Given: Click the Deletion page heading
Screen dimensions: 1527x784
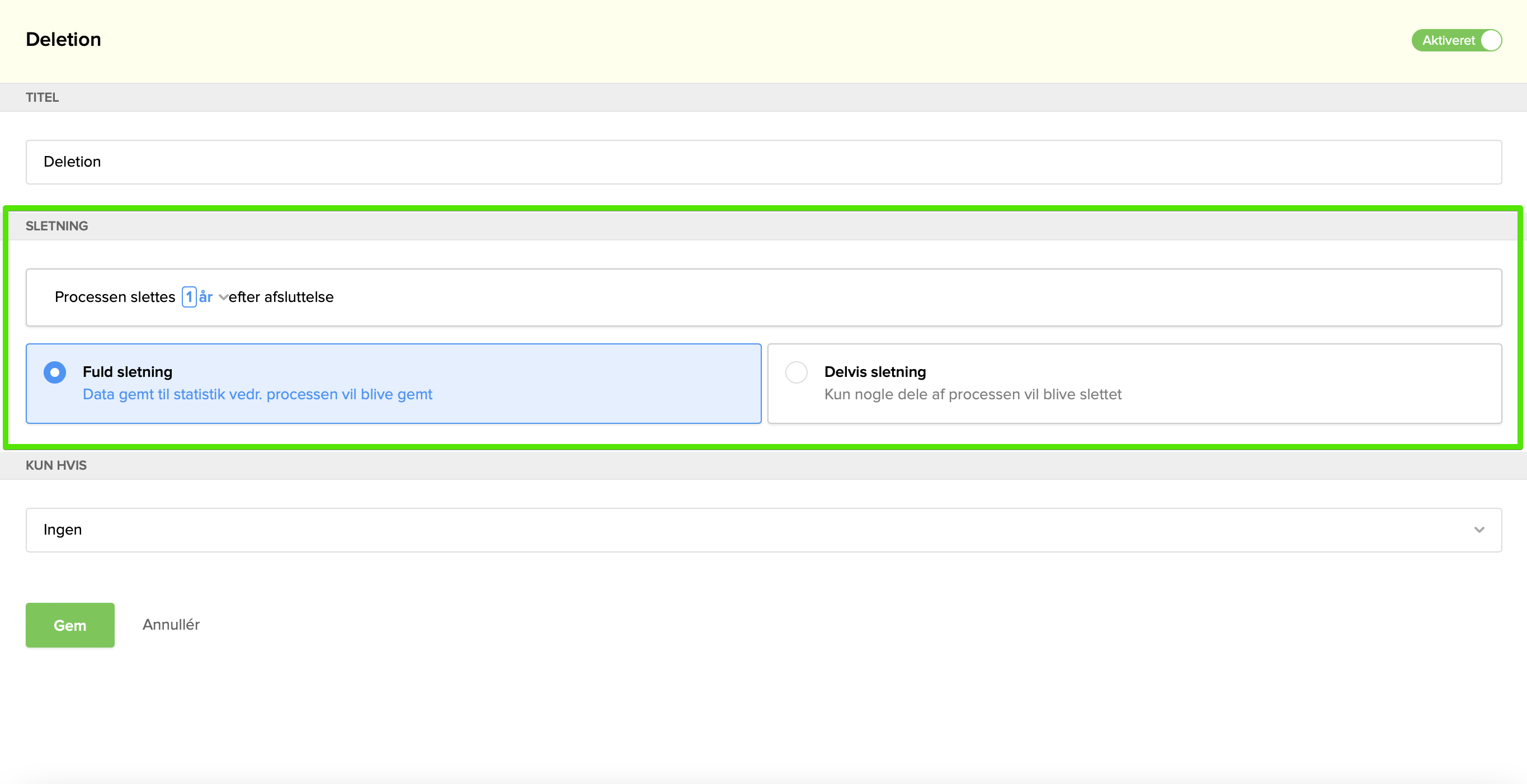Looking at the screenshot, I should pyautogui.click(x=63, y=40).
